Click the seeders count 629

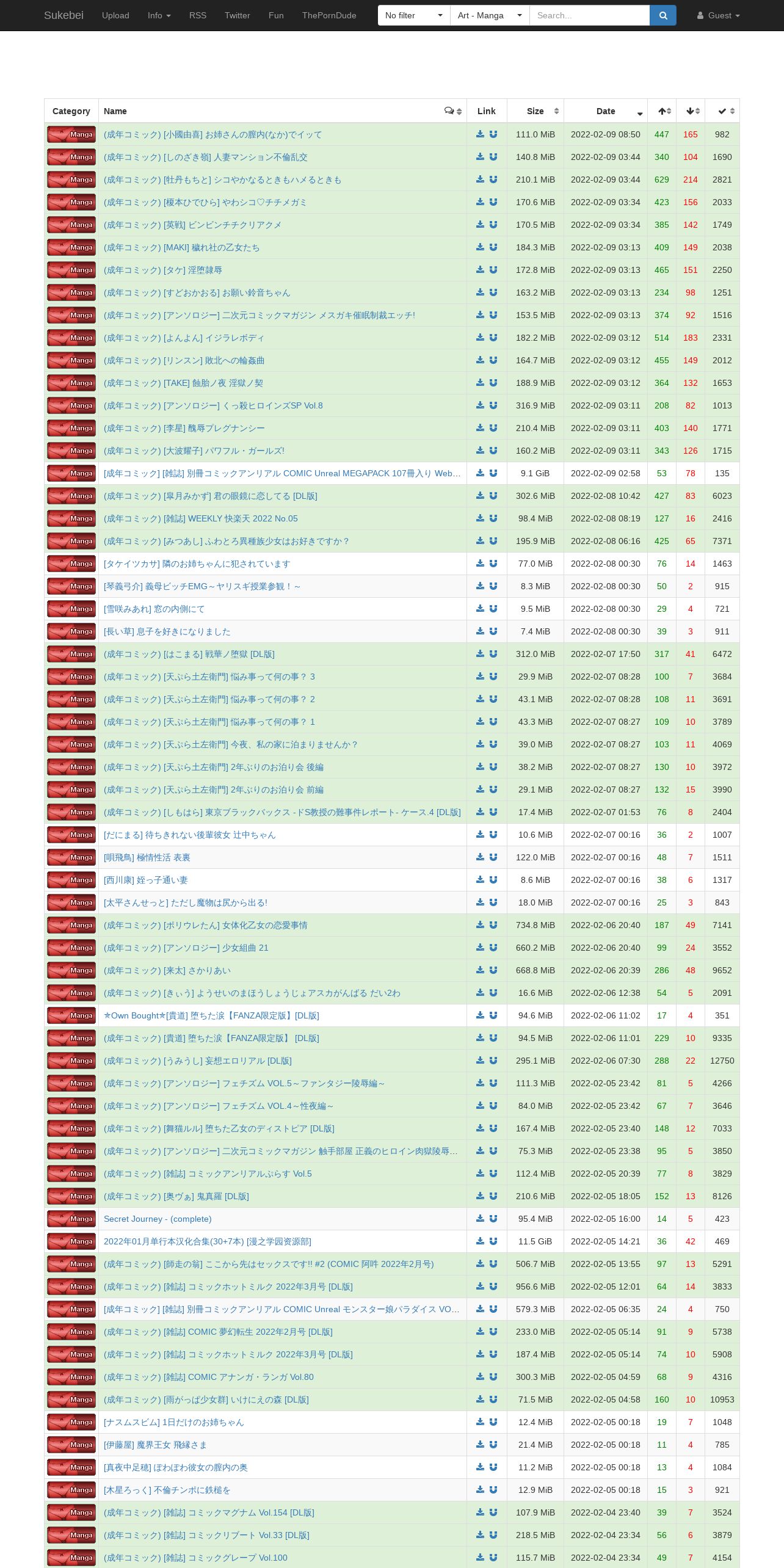click(662, 180)
